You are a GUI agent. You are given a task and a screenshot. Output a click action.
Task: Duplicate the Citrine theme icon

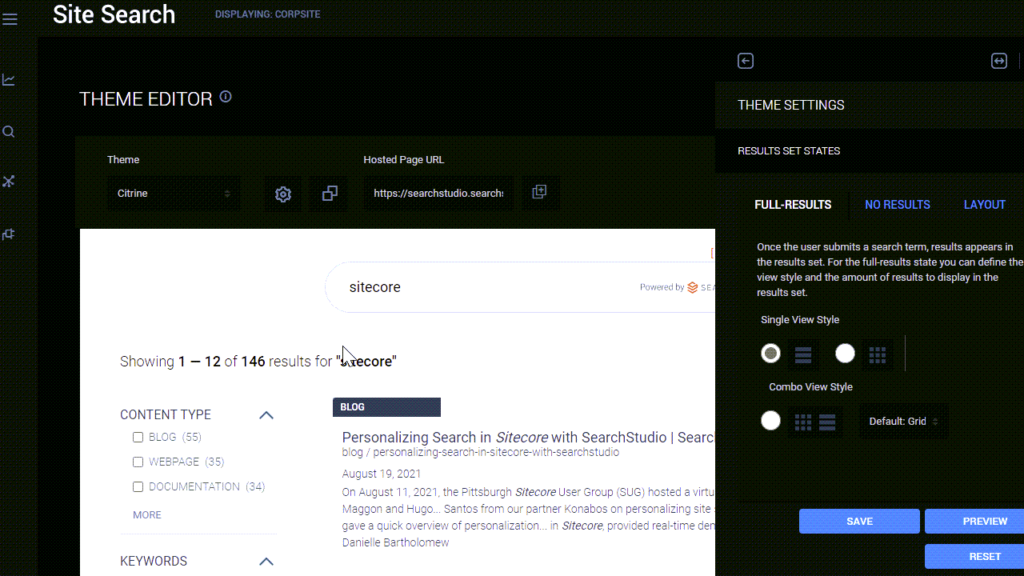(x=330, y=193)
